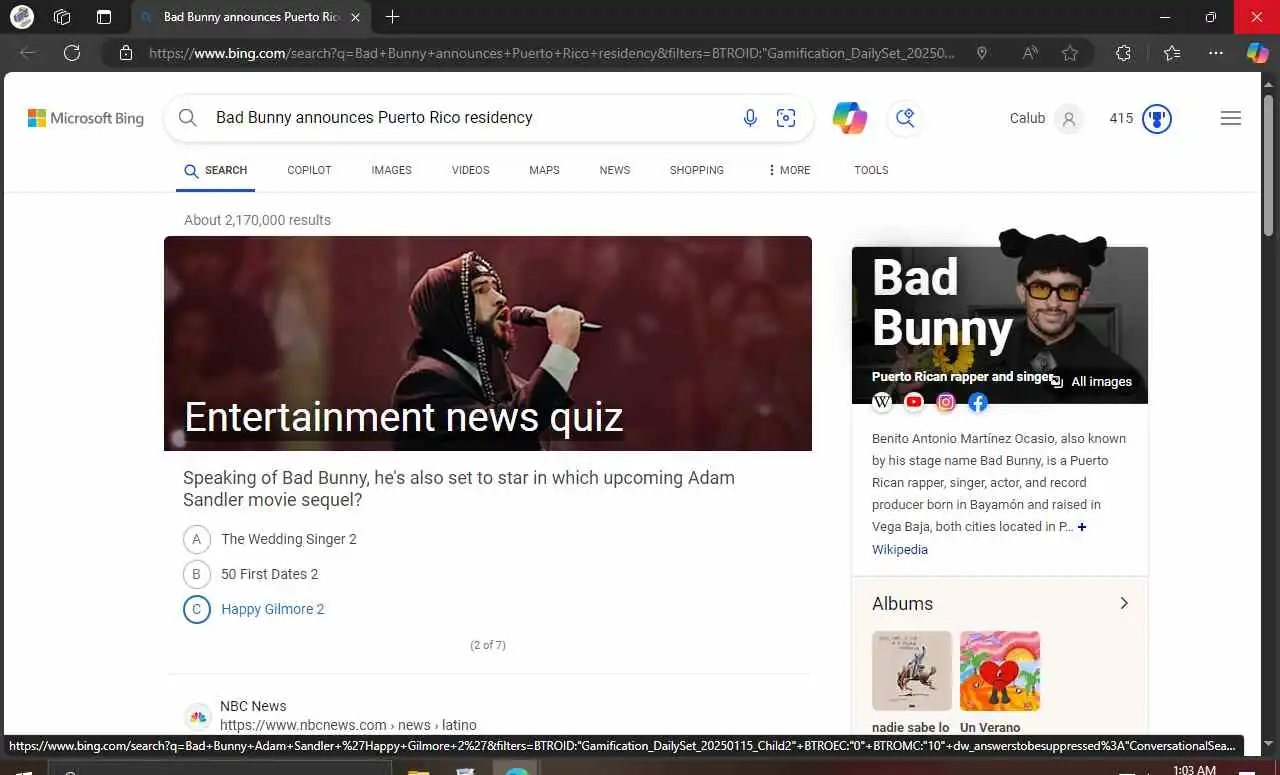Close the Bad Bunny announces tab
This screenshot has height=775, width=1280.
pos(356,17)
